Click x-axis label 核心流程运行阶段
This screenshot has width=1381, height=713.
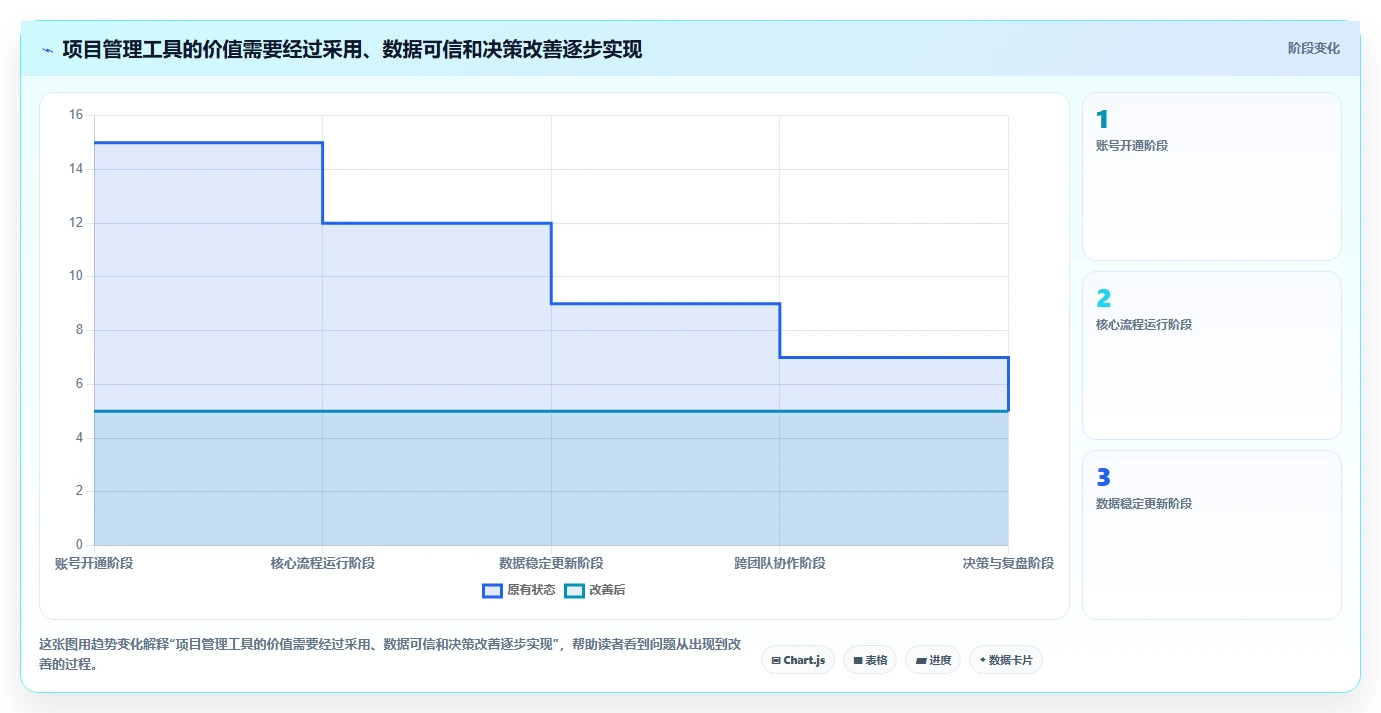click(322, 563)
